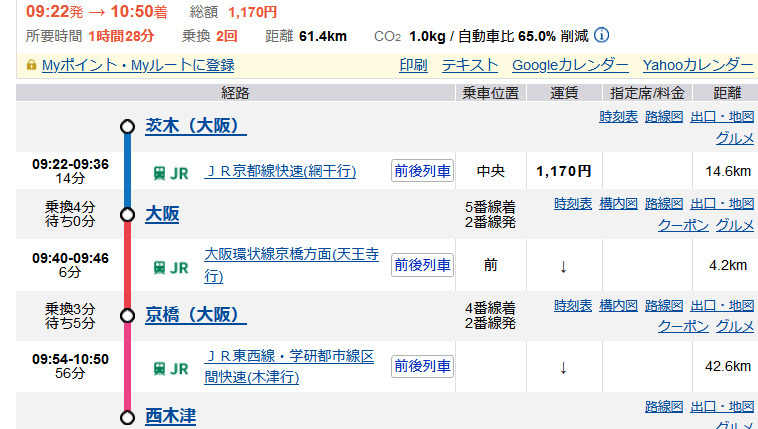Click the 09:54-10:50 time entry
758x429 pixels.
[x=70, y=359]
